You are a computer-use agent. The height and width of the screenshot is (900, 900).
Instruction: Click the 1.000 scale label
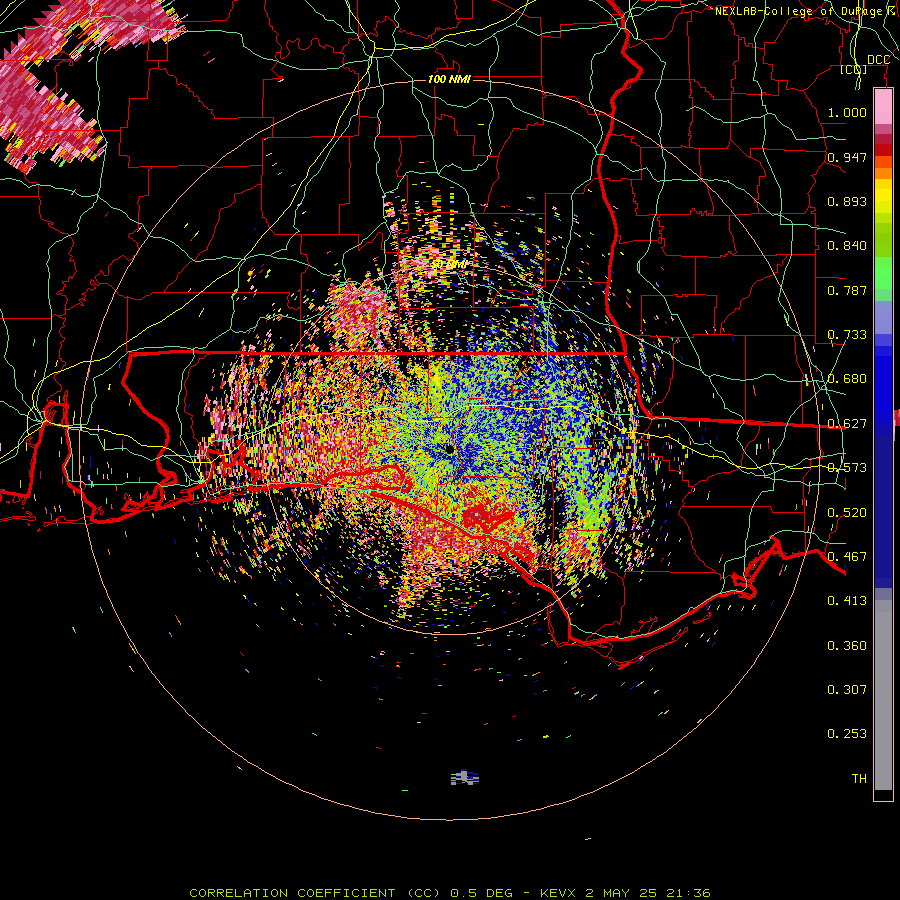point(847,112)
